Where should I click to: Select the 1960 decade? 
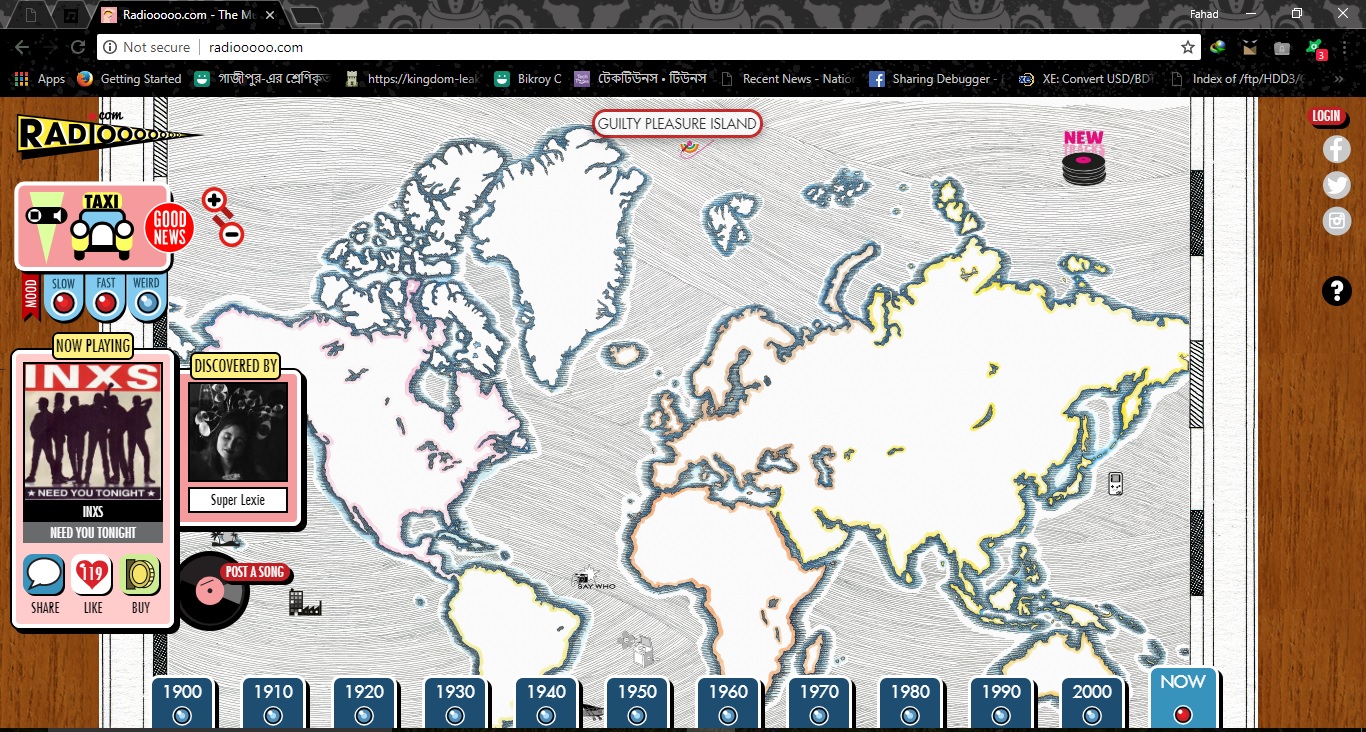728,703
